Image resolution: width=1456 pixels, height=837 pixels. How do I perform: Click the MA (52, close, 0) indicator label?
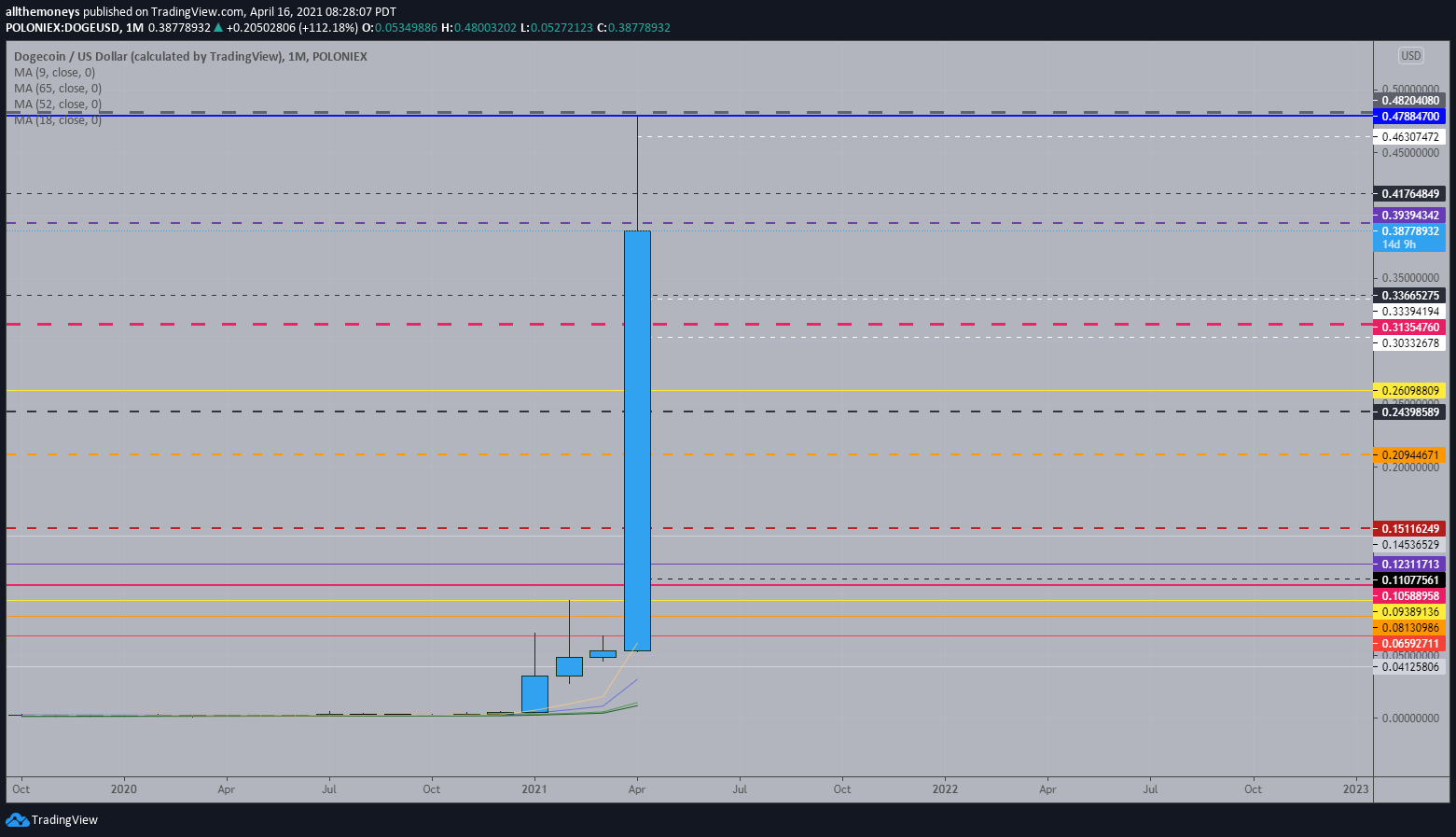coord(58,105)
